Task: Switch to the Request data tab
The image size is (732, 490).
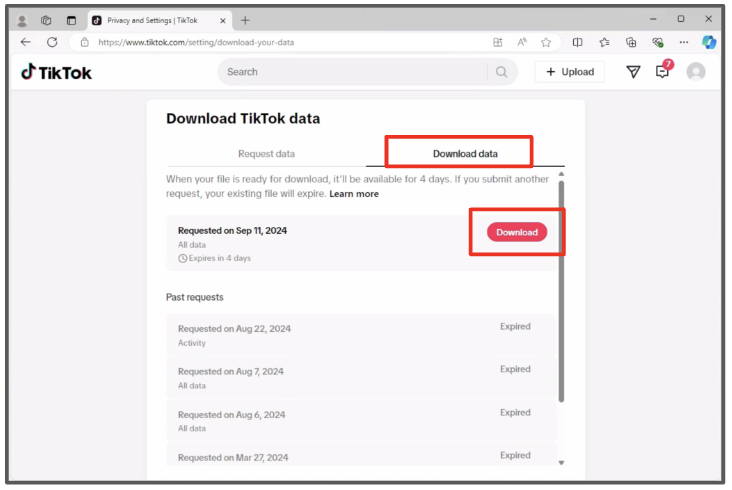Action: pos(266,154)
